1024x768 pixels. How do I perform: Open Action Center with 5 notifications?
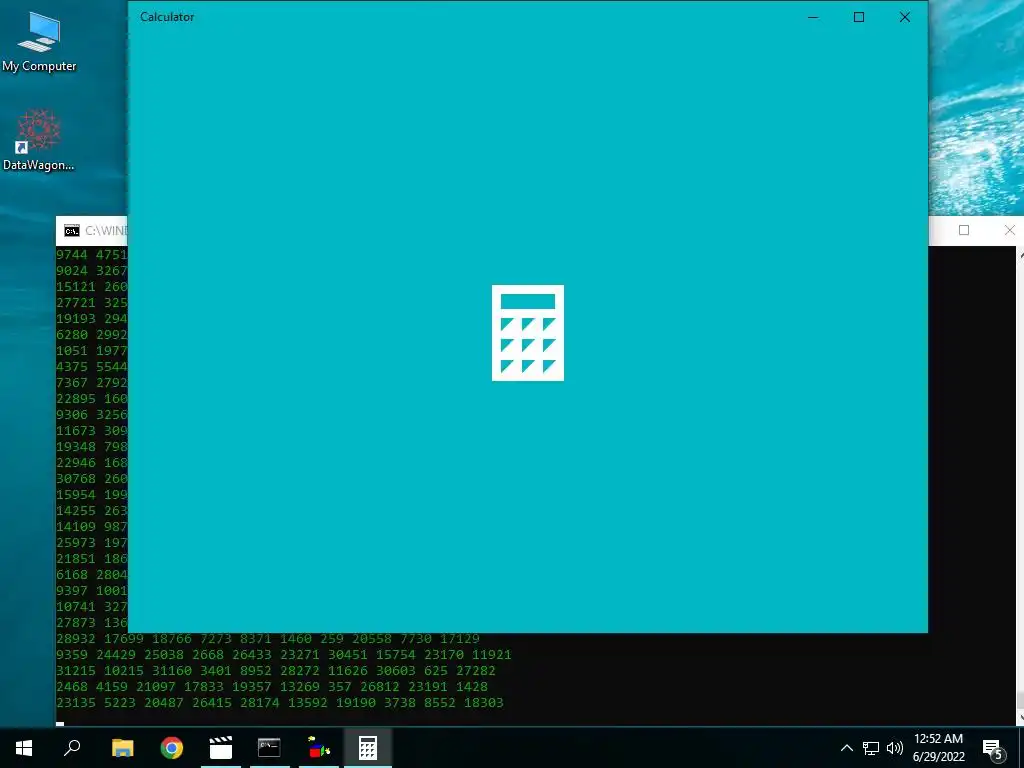coord(993,748)
